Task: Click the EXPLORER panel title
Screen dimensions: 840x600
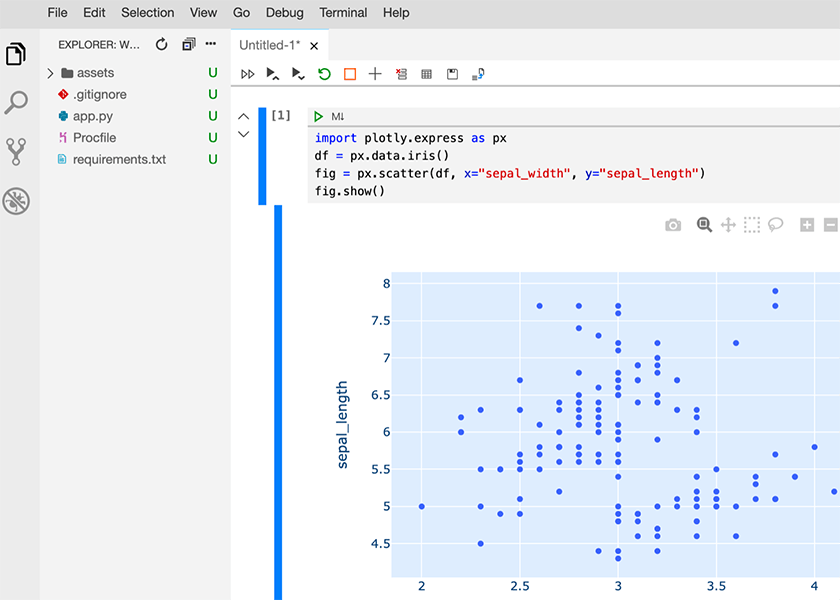Action: click(99, 45)
